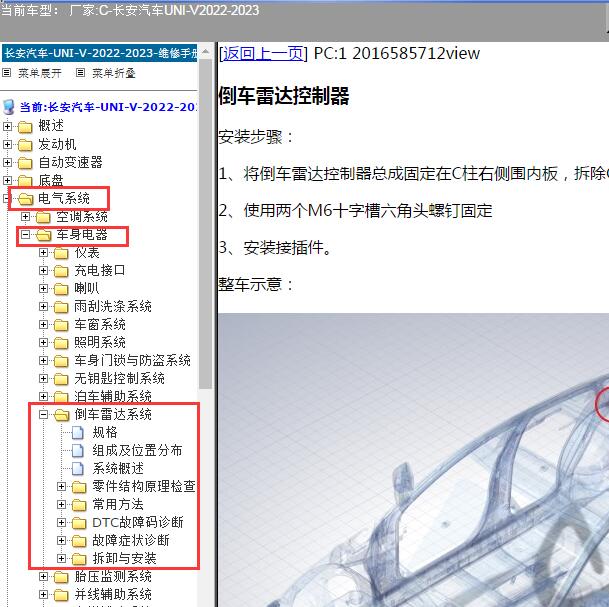Screen dimensions: 609x607
Task: Expand the 自动变速器 tree node
Action: coord(7,162)
